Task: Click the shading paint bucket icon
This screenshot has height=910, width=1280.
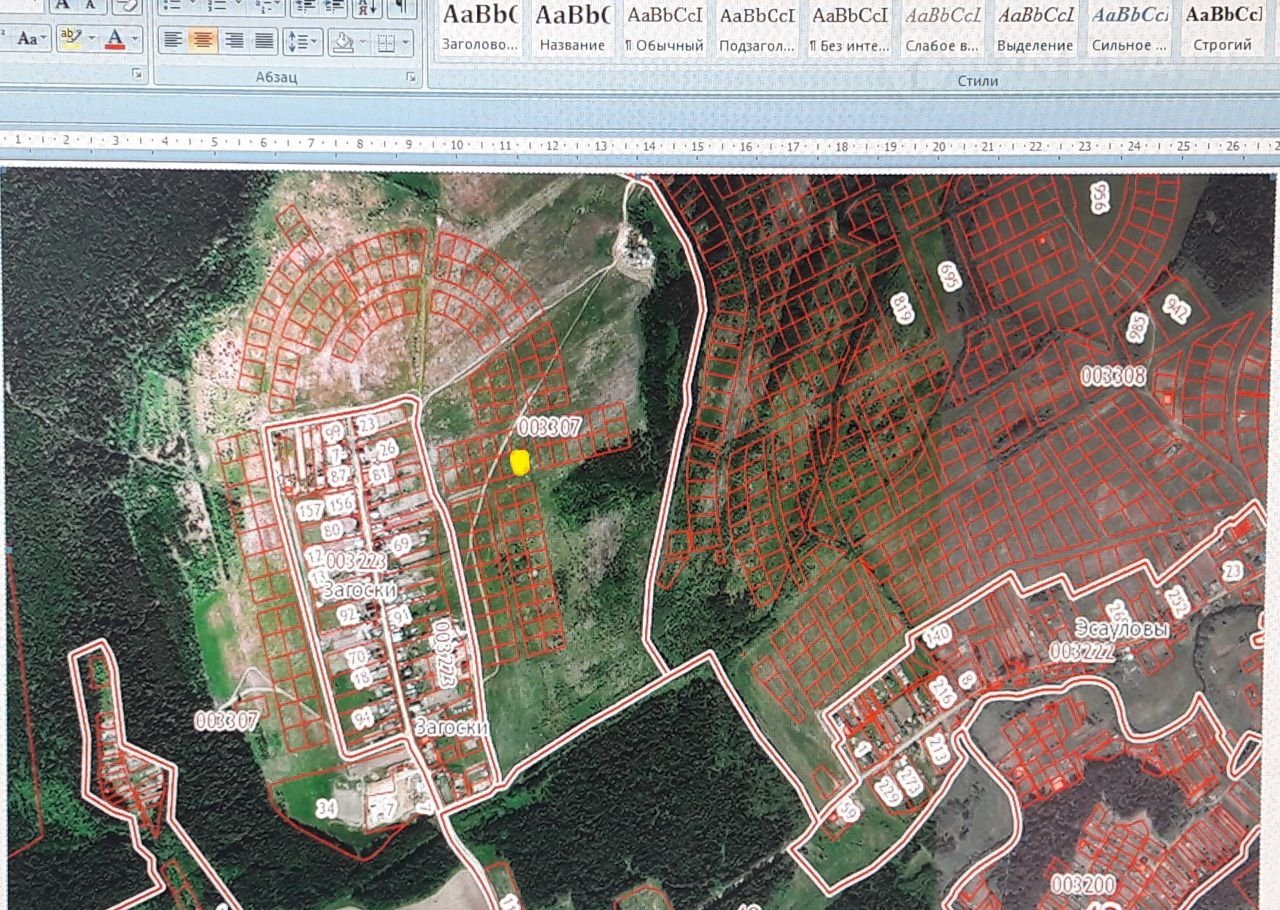Action: click(x=342, y=42)
